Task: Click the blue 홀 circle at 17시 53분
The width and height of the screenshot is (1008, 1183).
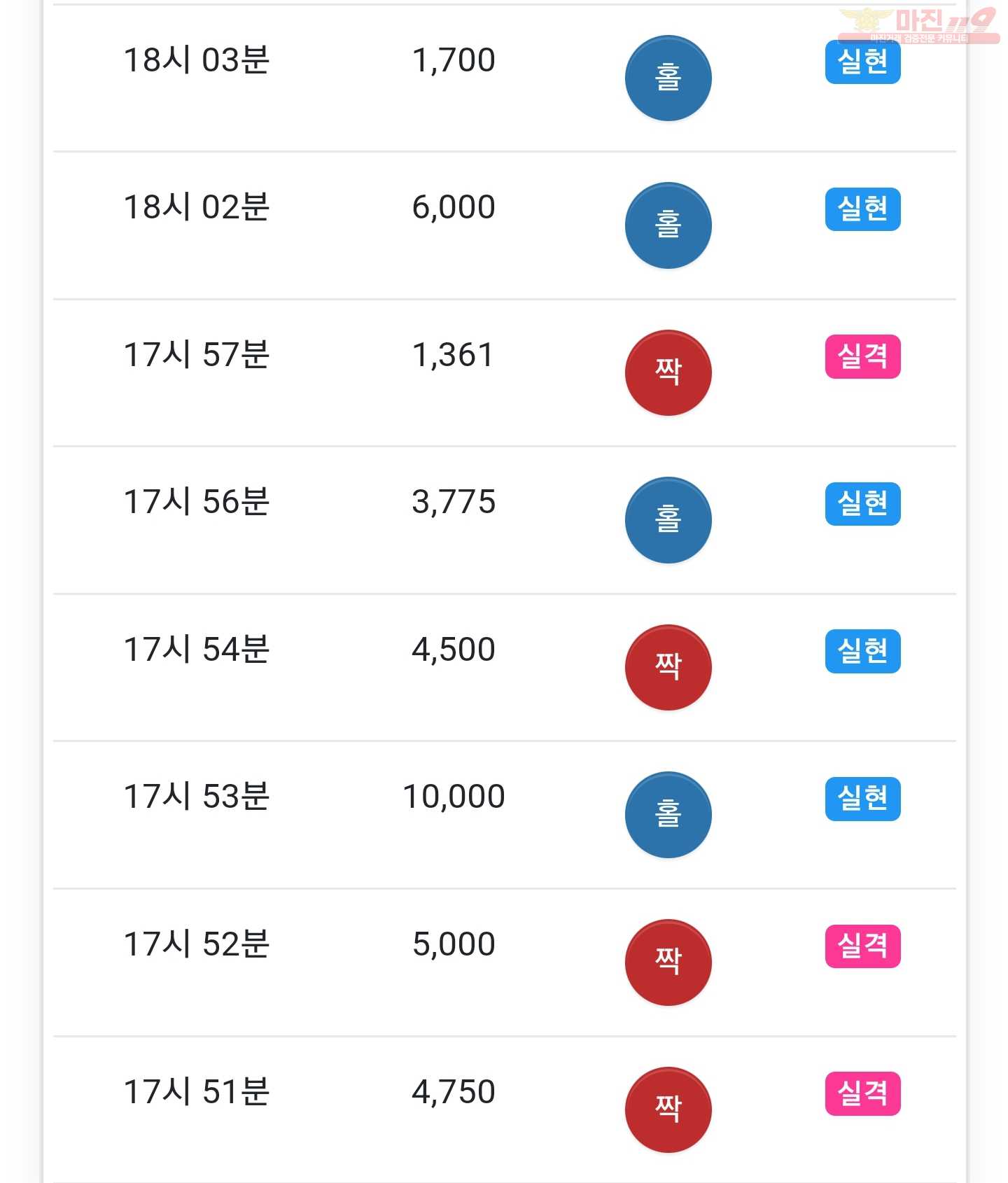Action: tap(668, 815)
